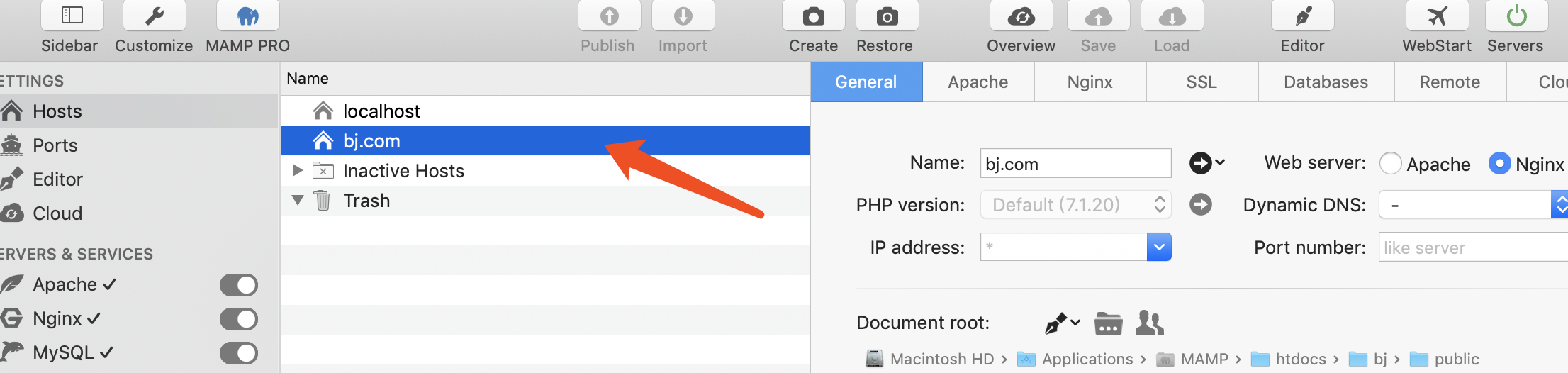The image size is (1568, 373).
Task: Select the localhost host row
Action: pos(545,111)
